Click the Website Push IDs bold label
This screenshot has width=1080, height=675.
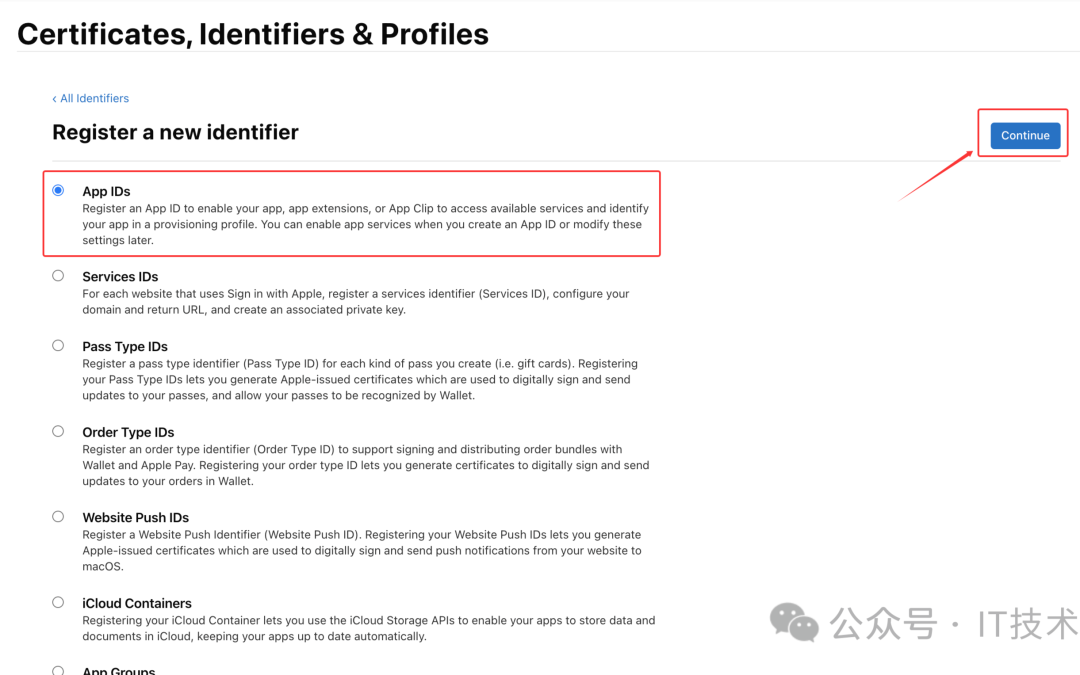(x=136, y=518)
